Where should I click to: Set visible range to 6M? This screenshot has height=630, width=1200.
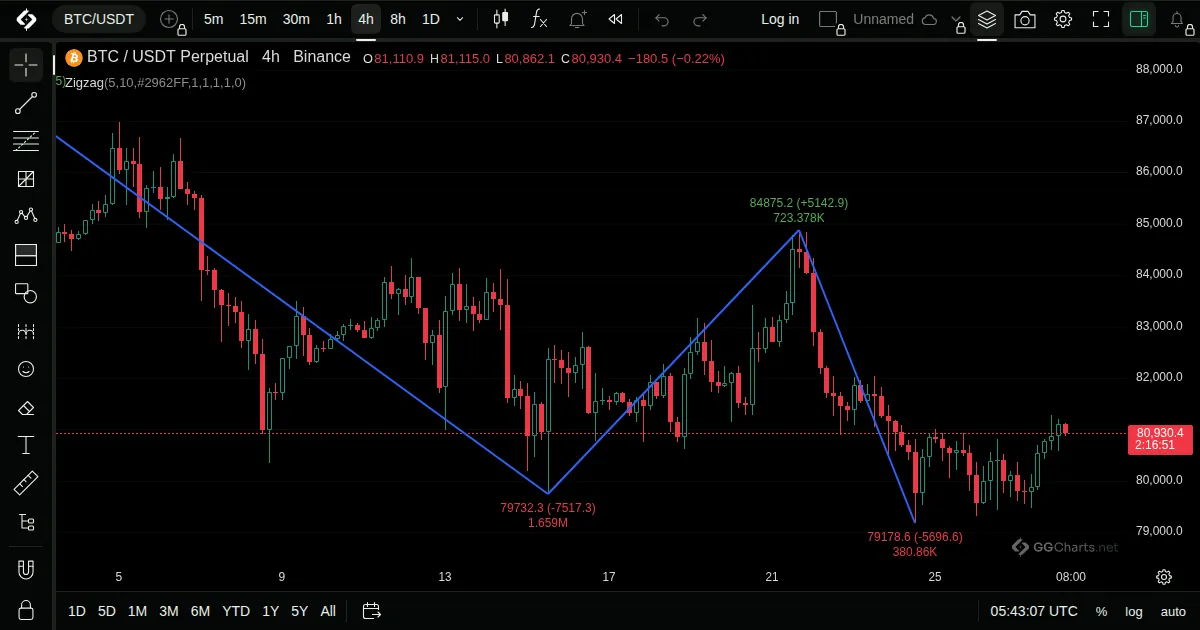click(200, 611)
